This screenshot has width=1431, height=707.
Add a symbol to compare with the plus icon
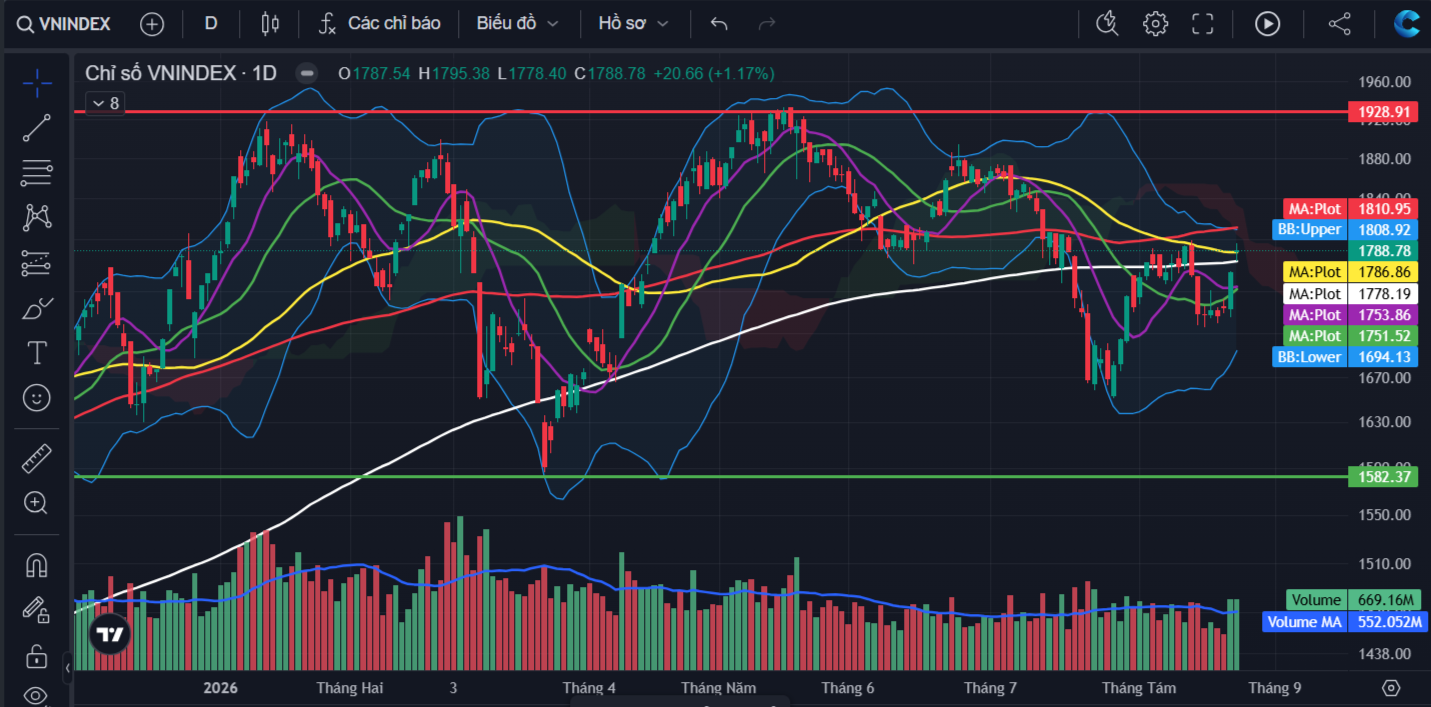[152, 24]
